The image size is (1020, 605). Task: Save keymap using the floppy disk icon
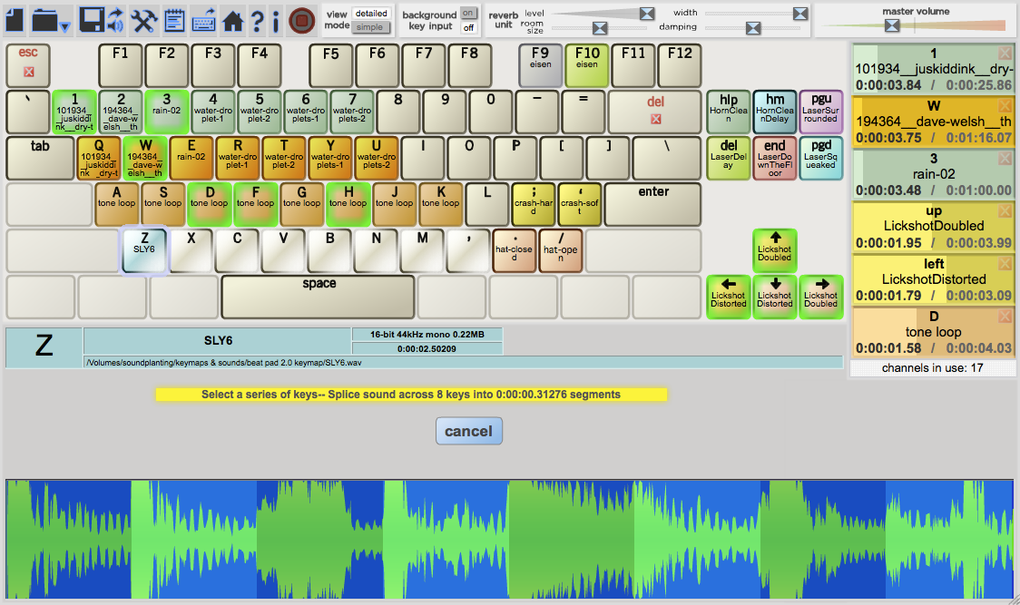tap(91, 20)
